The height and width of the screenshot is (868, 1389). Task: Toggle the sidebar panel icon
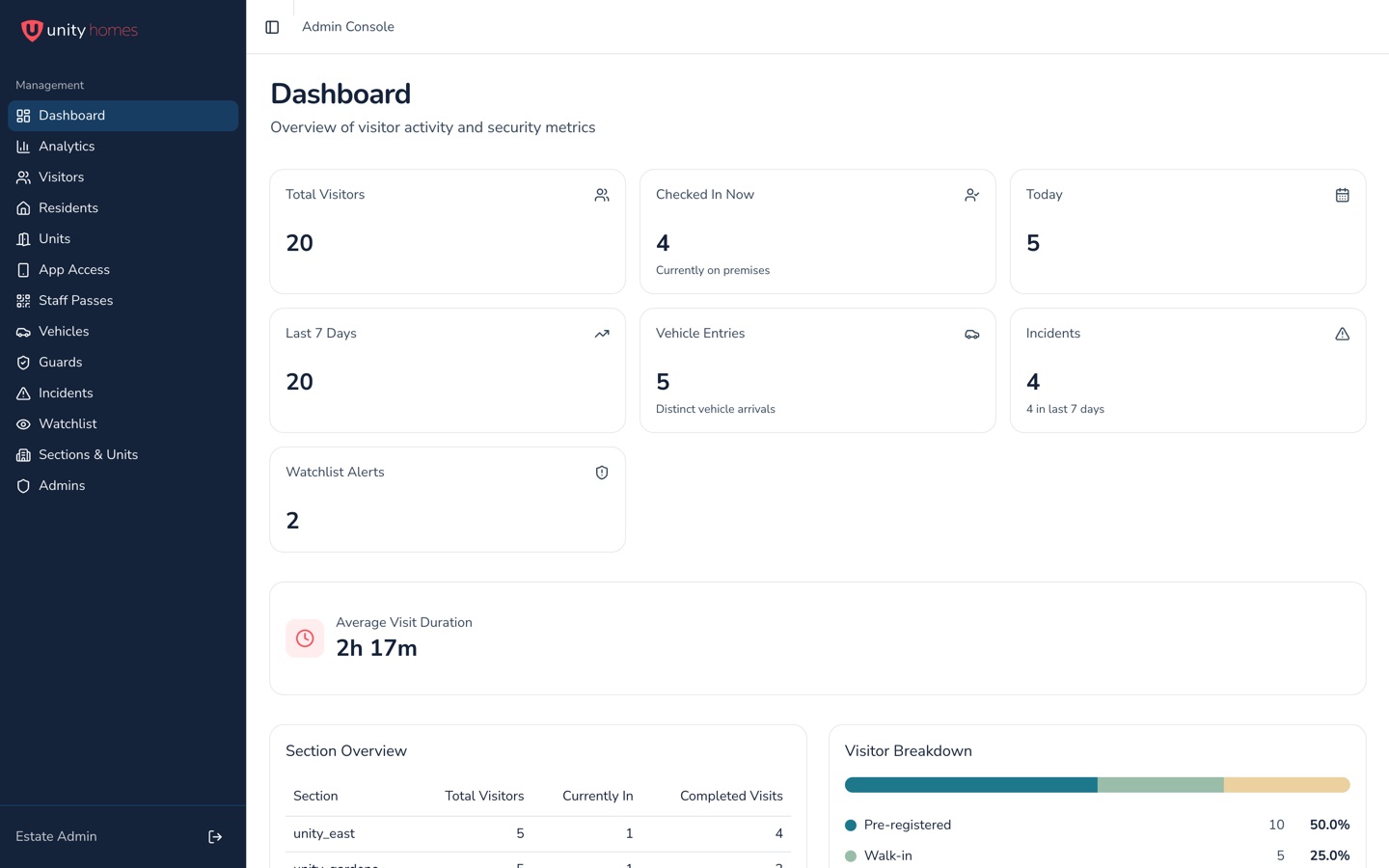(x=272, y=27)
